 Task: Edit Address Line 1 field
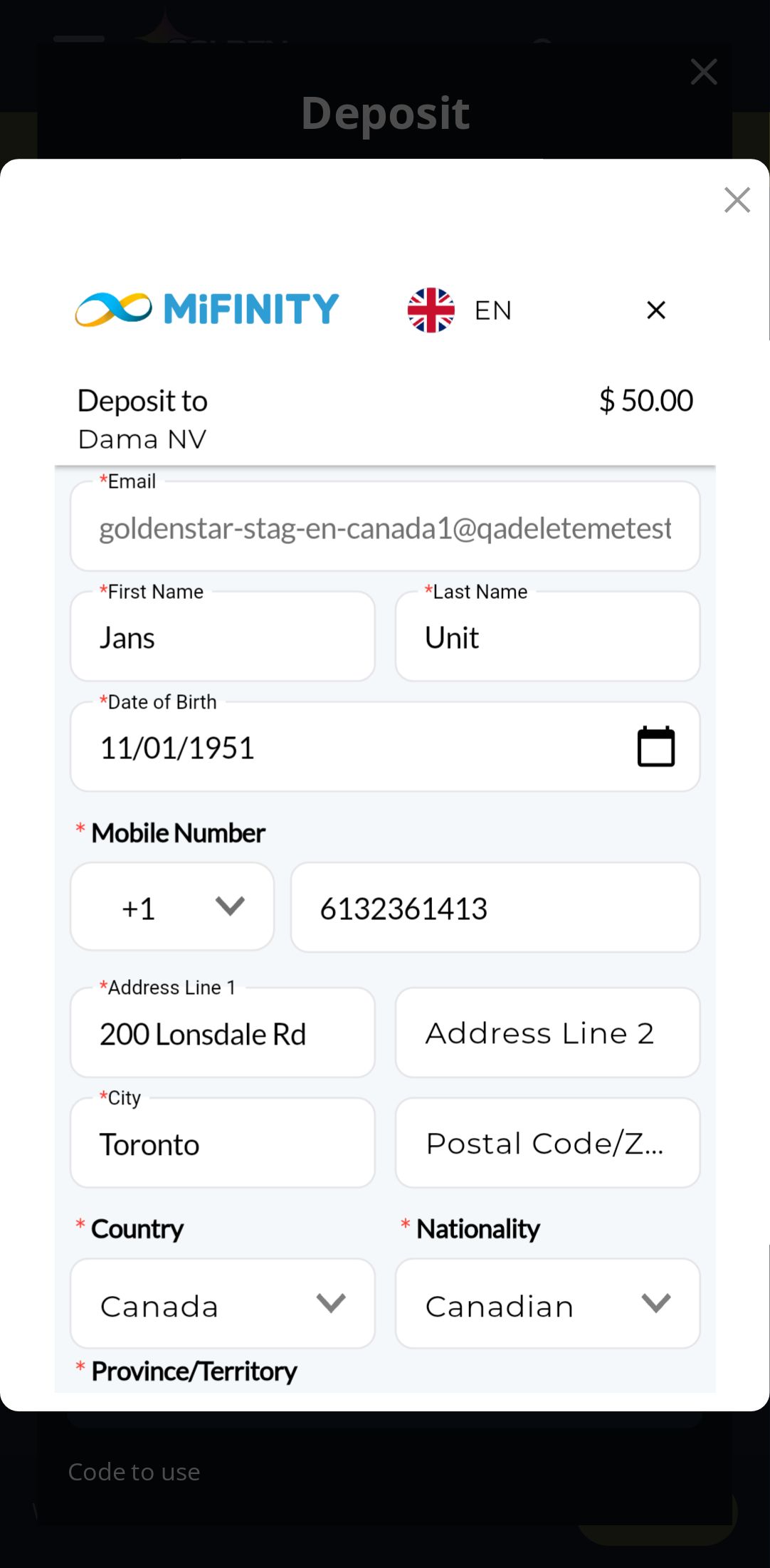222,1034
